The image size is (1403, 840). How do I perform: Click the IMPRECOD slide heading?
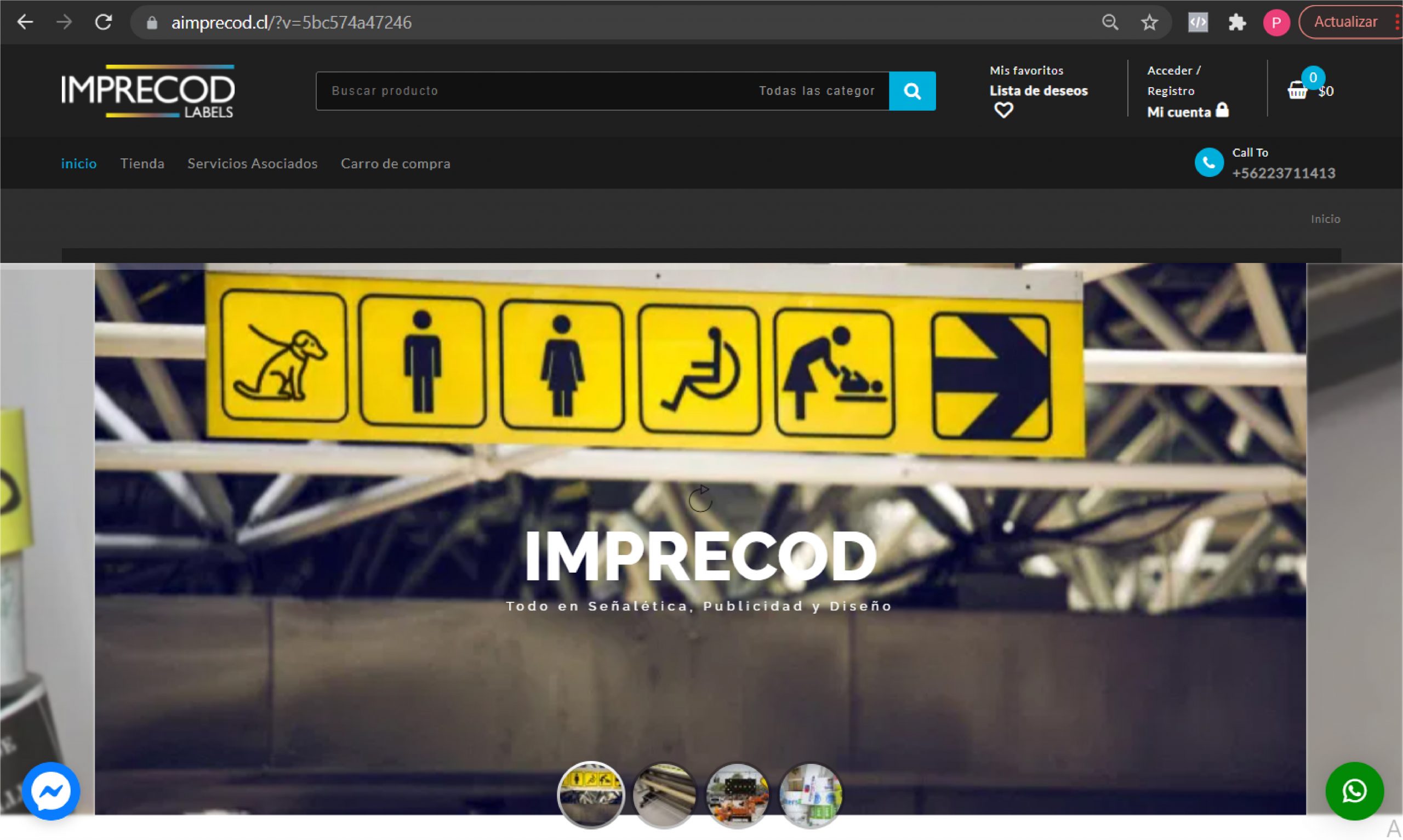point(700,557)
